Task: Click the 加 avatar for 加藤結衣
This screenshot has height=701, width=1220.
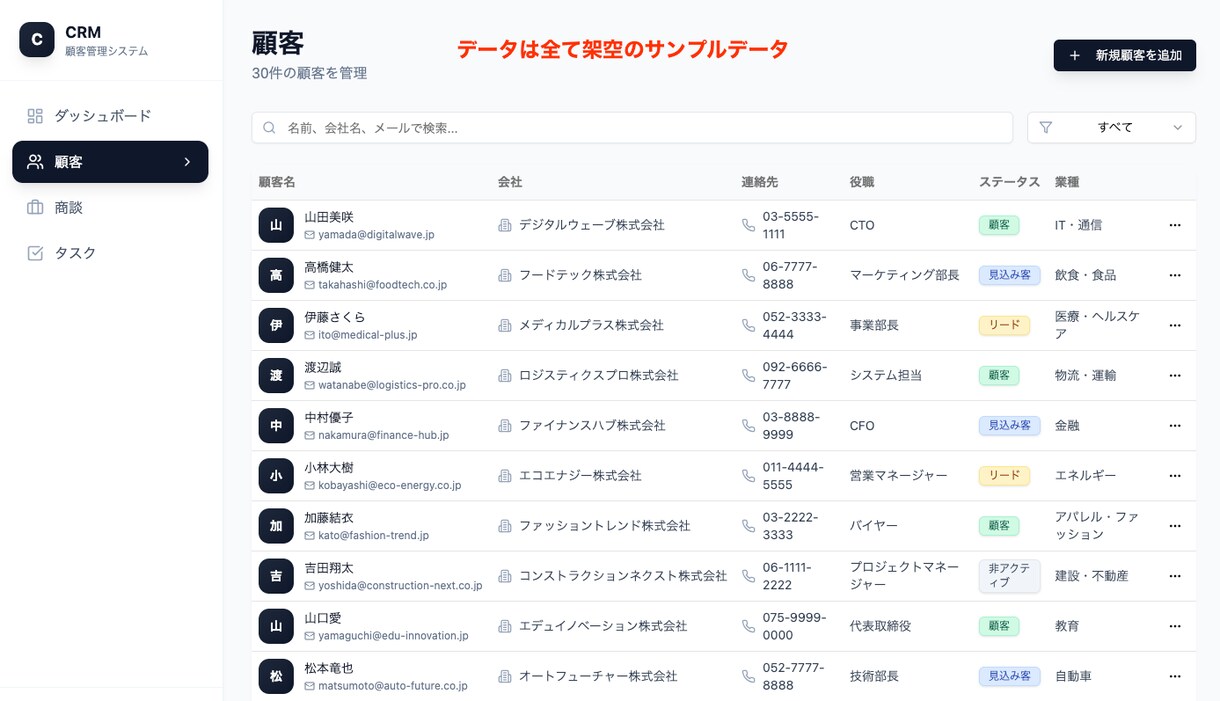Action: [x=276, y=526]
